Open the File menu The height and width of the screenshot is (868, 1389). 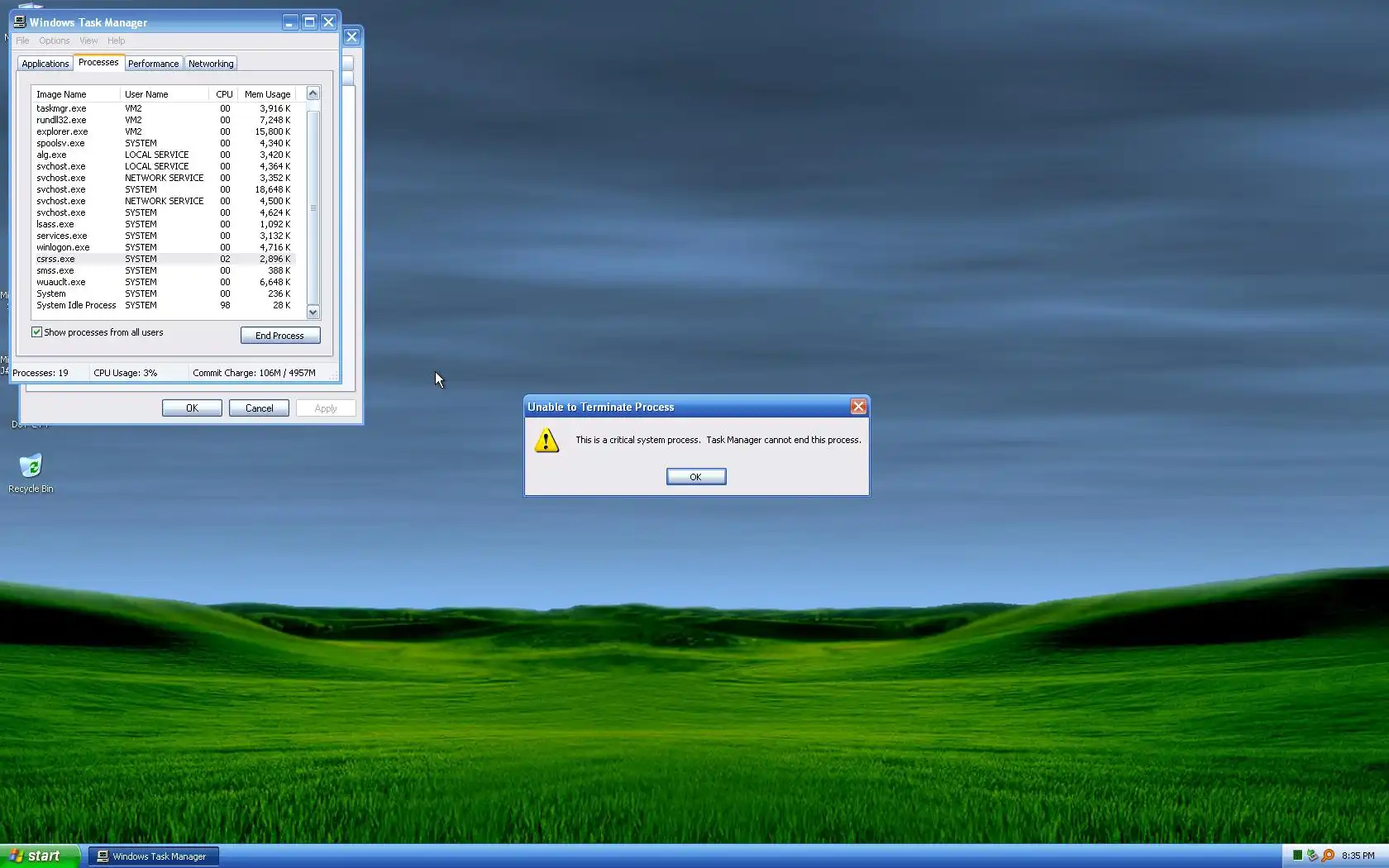[22, 41]
